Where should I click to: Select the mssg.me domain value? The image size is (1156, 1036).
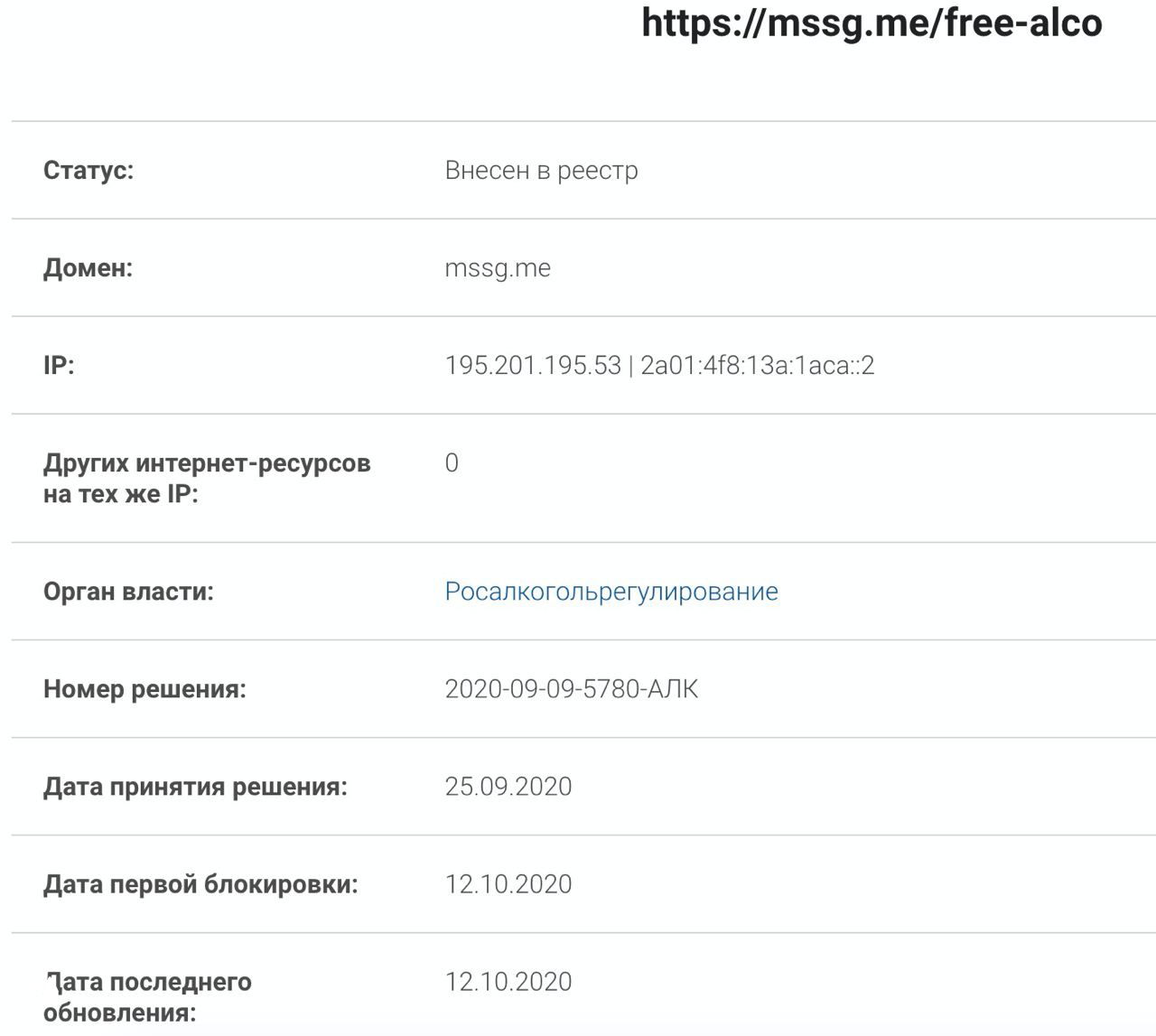pyautogui.click(x=498, y=267)
